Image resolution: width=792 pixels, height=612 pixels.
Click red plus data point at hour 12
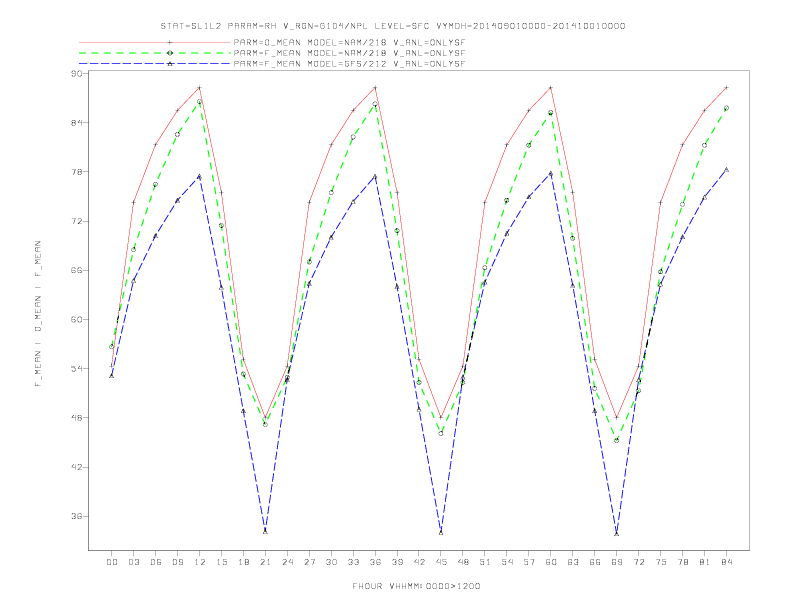[200, 88]
